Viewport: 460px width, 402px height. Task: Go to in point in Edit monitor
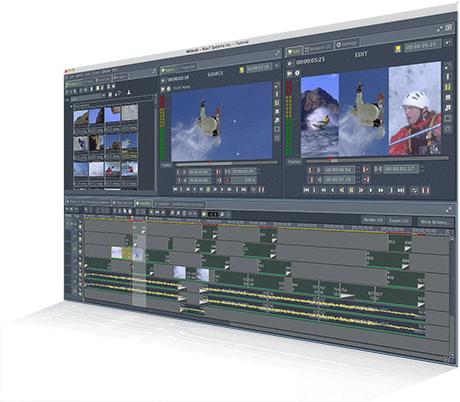coord(366,170)
